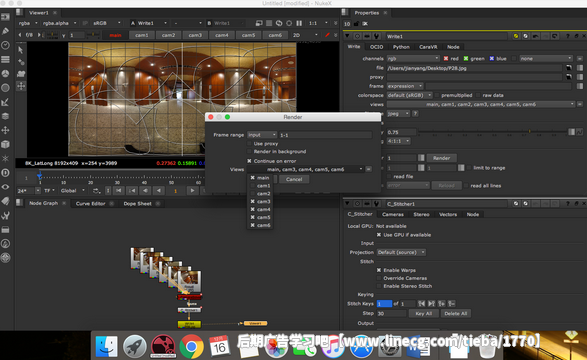Screen dimensions: 587x360
Task: Select the viewer arrow selection tool
Action: click(21, 50)
